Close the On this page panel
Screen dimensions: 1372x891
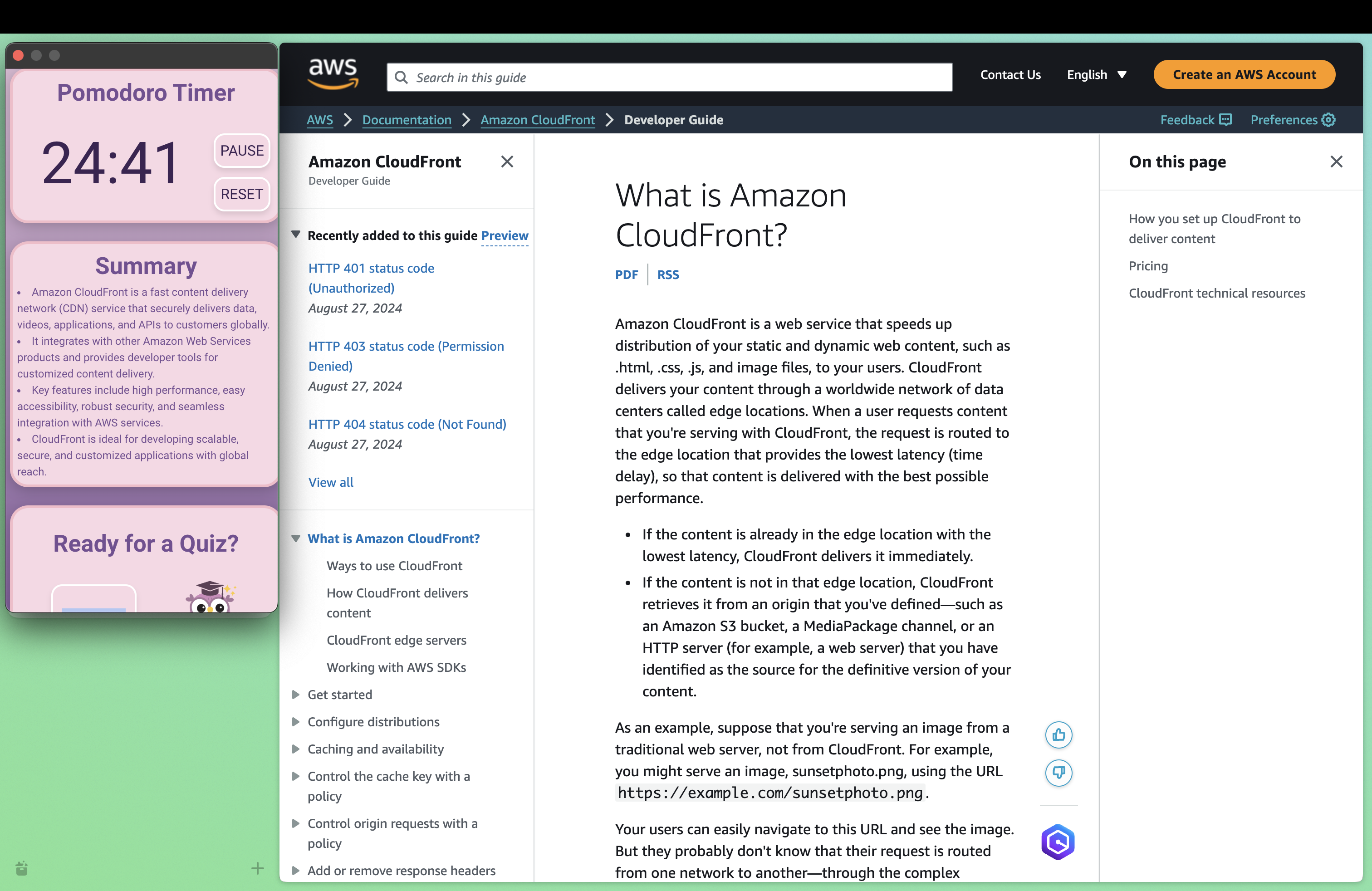pyautogui.click(x=1336, y=162)
